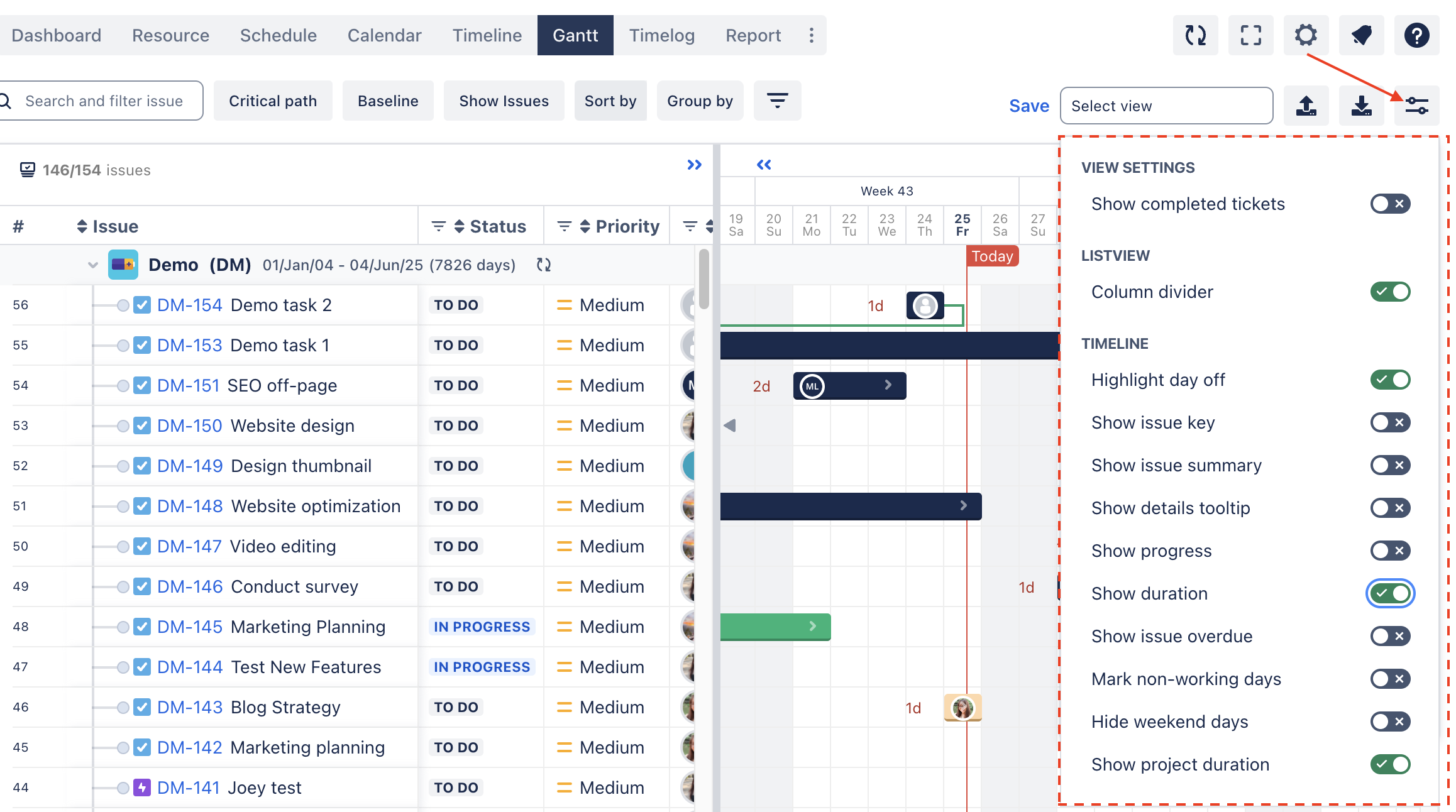
Task: Click the Demo project avatar icon
Action: [123, 265]
